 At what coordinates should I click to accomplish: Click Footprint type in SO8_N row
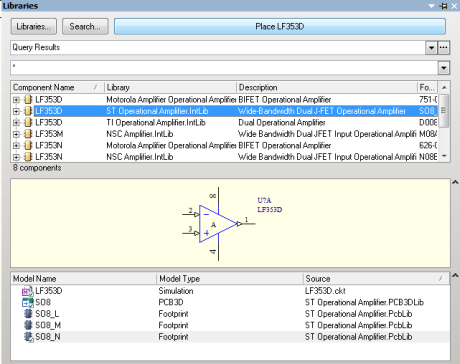(x=173, y=337)
